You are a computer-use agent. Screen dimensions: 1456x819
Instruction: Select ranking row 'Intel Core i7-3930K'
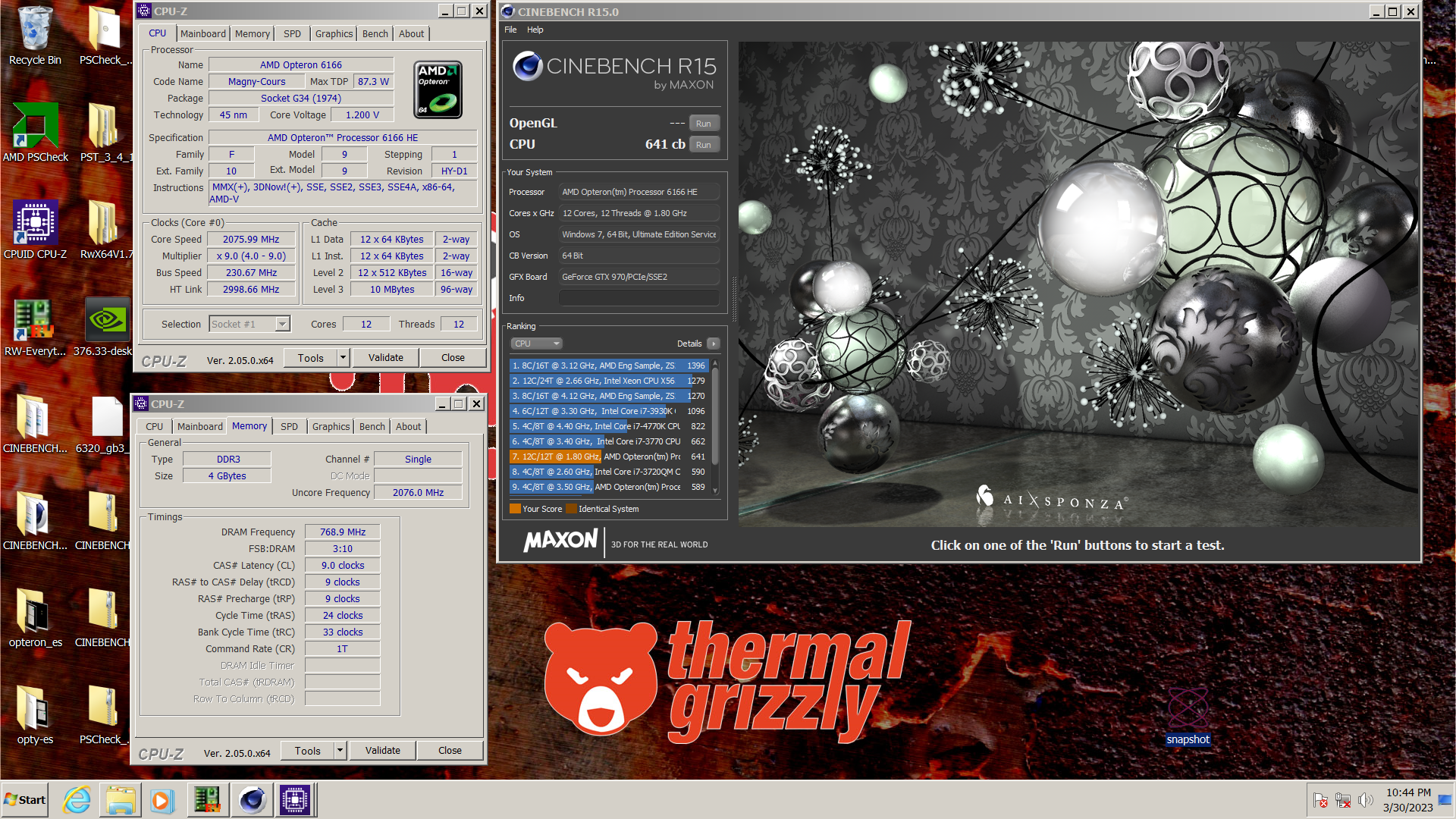coord(609,411)
